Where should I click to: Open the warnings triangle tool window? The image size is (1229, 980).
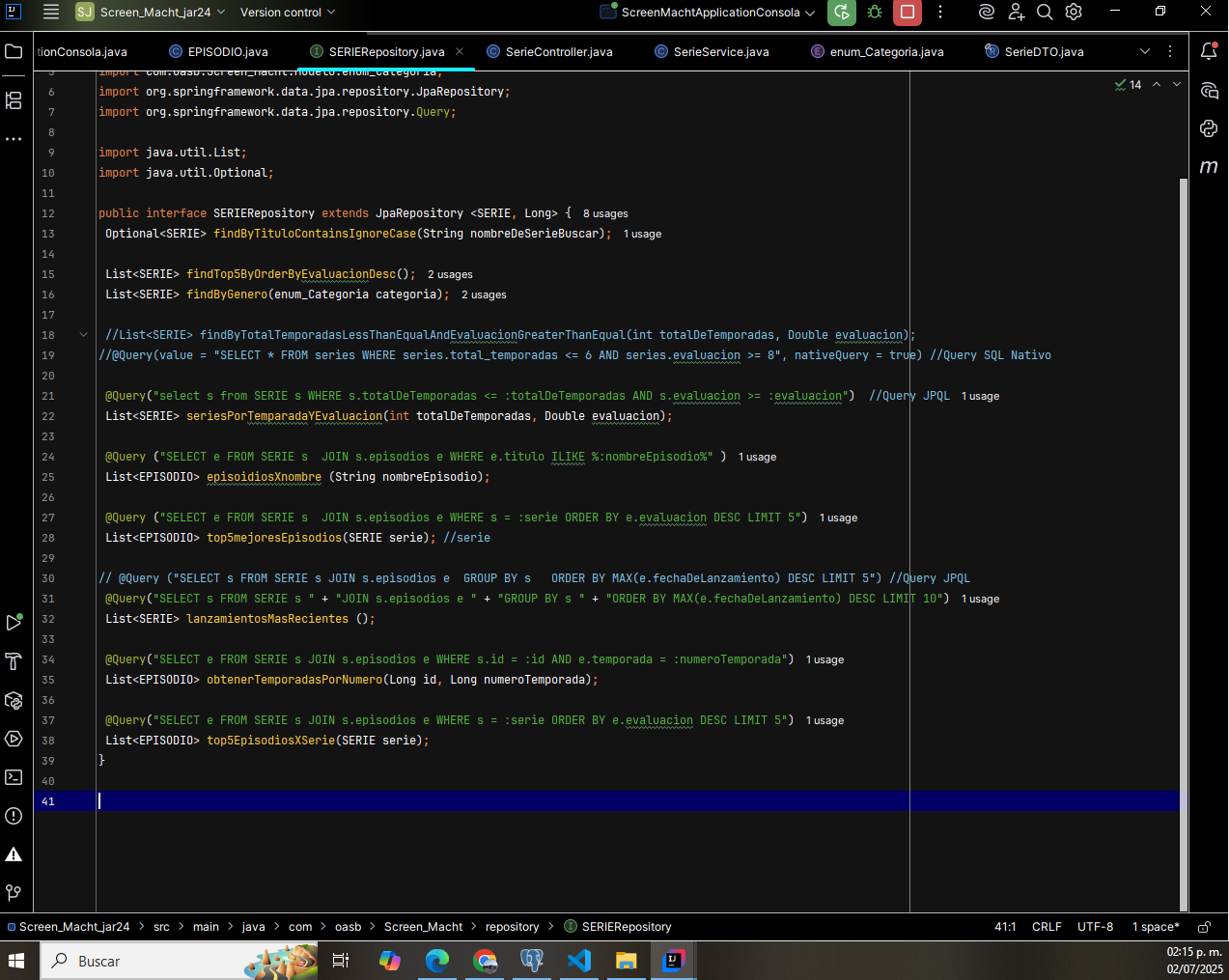(14, 854)
